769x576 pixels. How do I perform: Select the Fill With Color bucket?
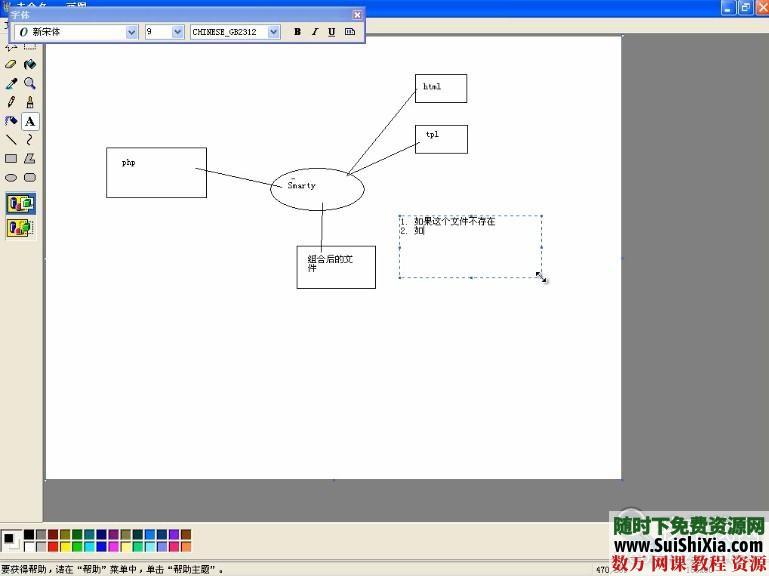(30, 64)
